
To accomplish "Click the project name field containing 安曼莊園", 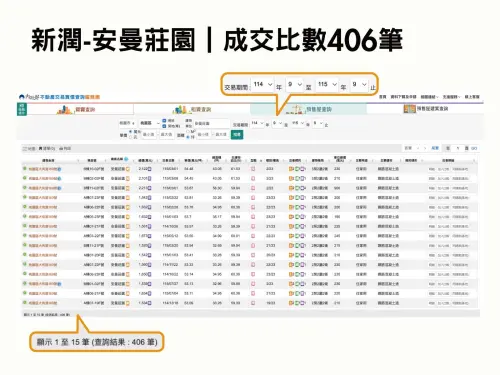I will pos(211,123).
